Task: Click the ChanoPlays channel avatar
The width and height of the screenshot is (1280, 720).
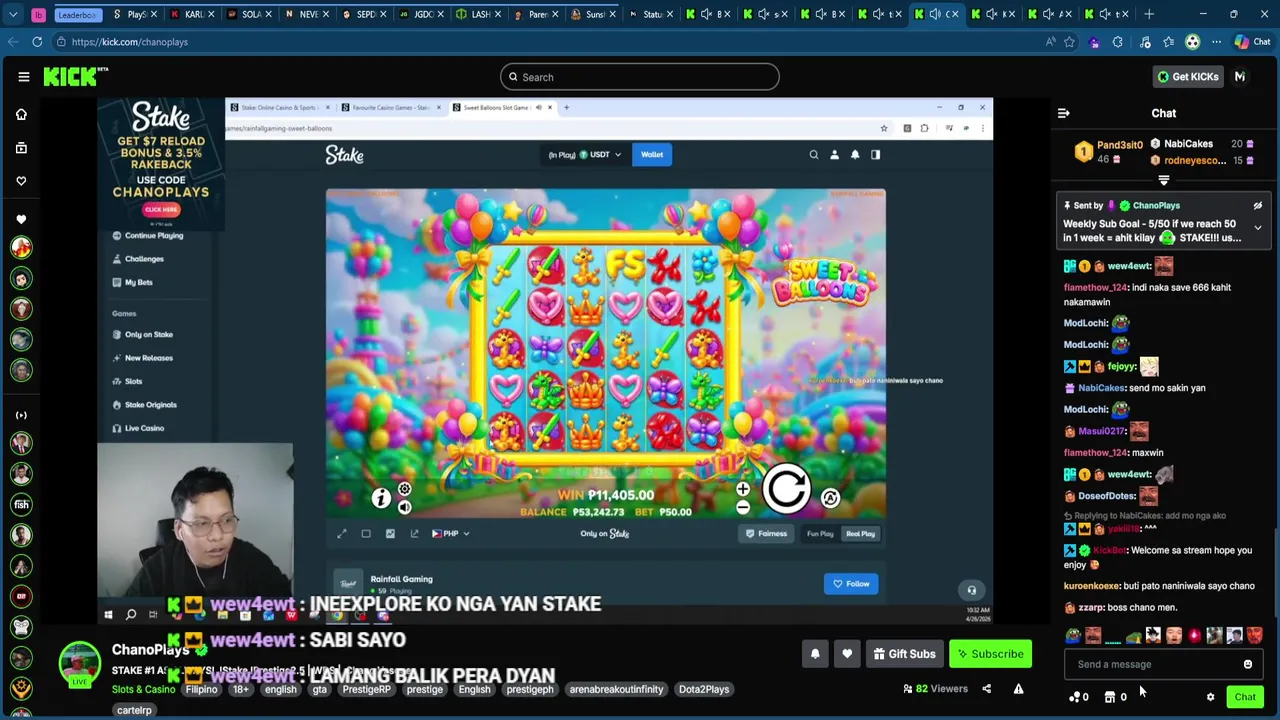Action: 79,664
